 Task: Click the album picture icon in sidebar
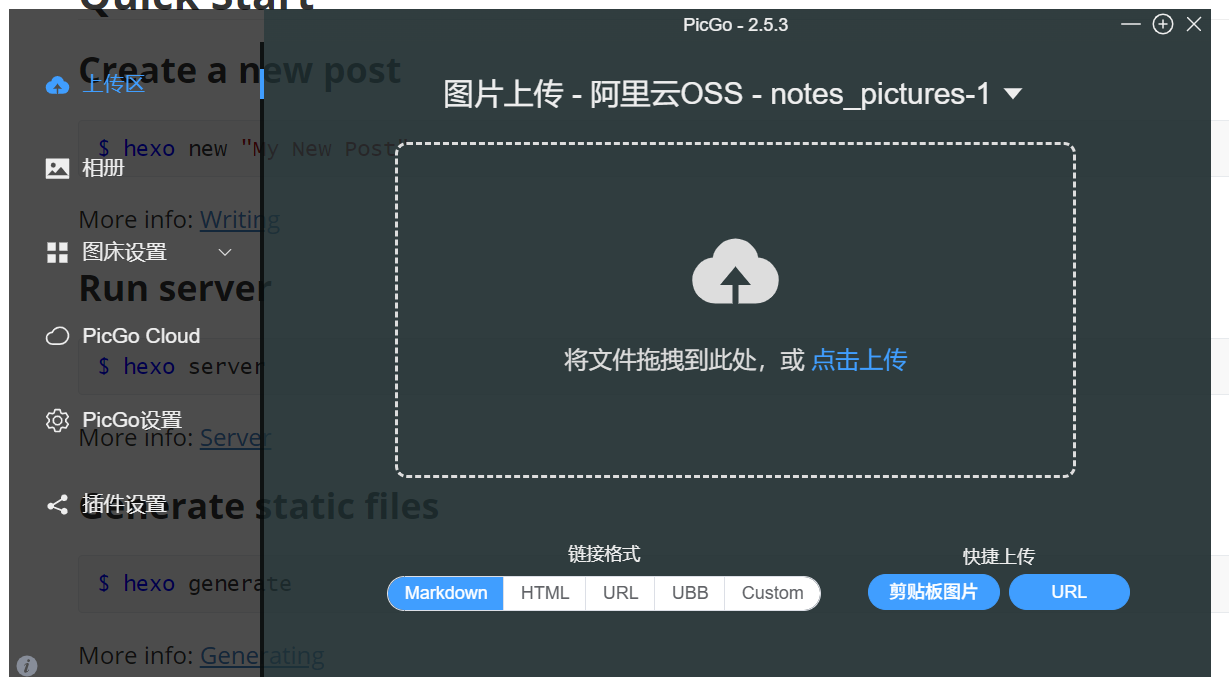click(x=58, y=168)
